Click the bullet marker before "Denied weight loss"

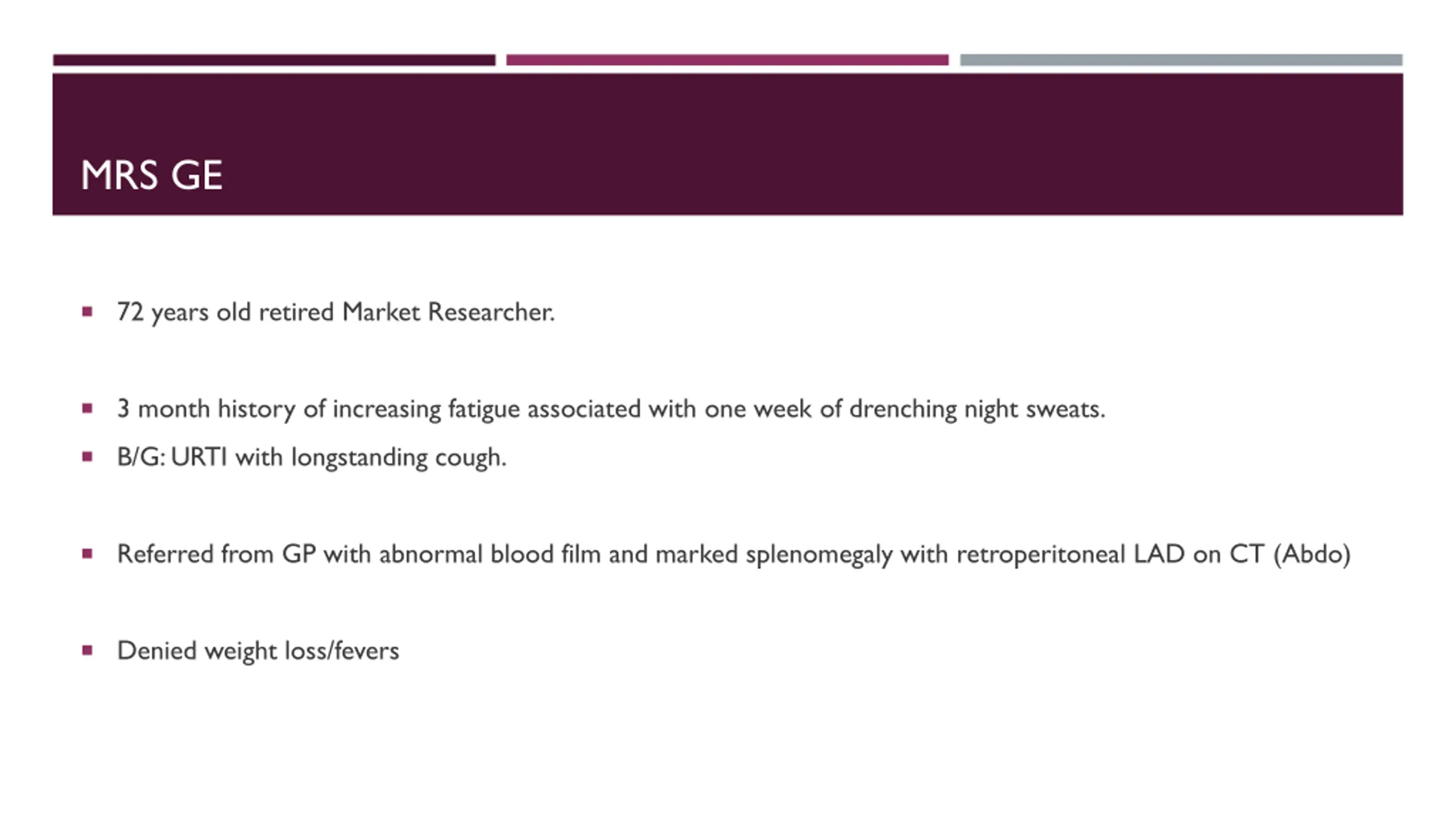click(x=87, y=650)
